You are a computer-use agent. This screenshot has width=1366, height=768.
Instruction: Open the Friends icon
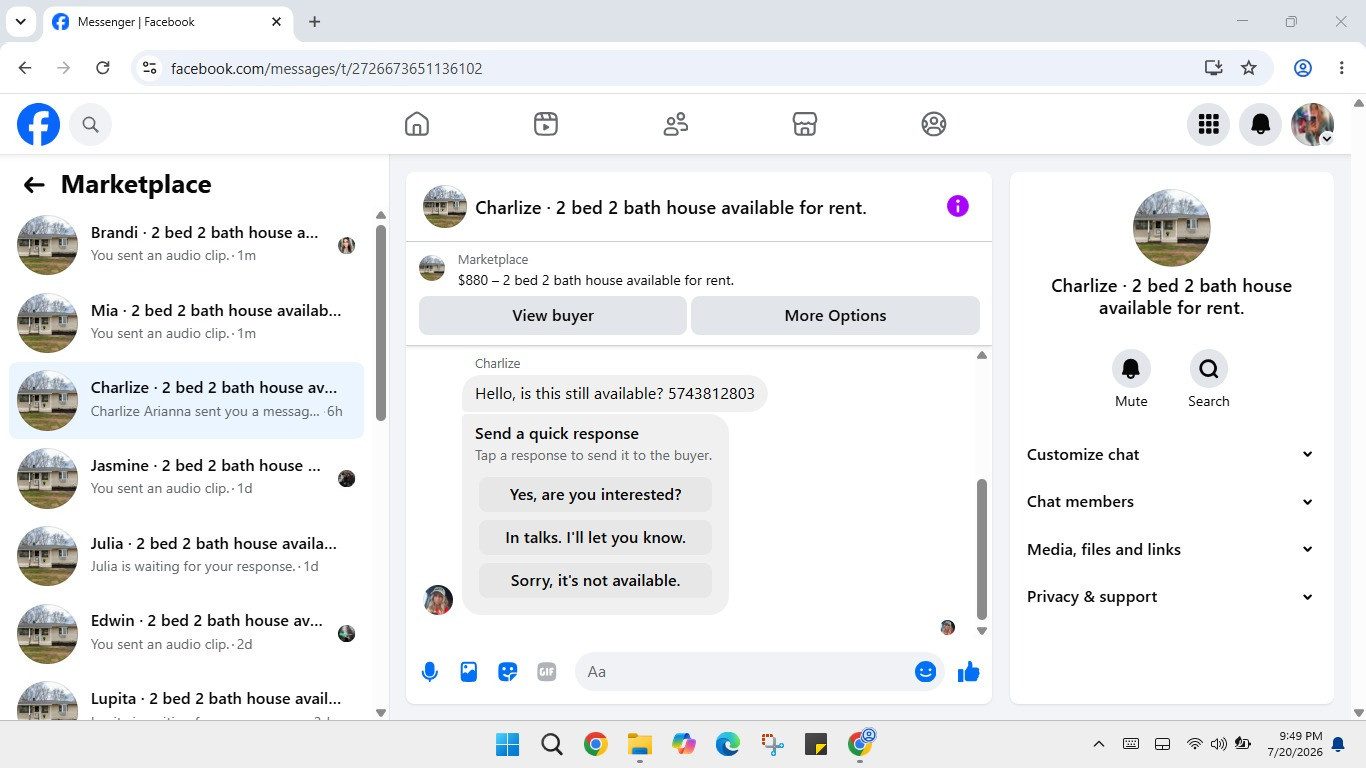pyautogui.click(x=676, y=124)
